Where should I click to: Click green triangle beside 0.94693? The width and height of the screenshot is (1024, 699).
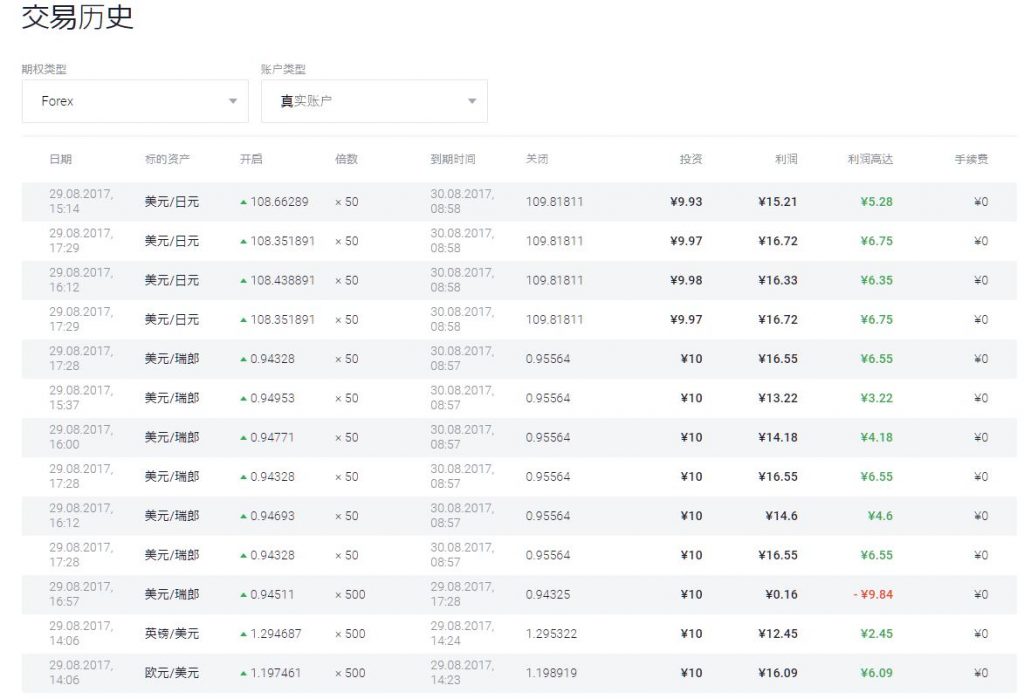point(243,517)
